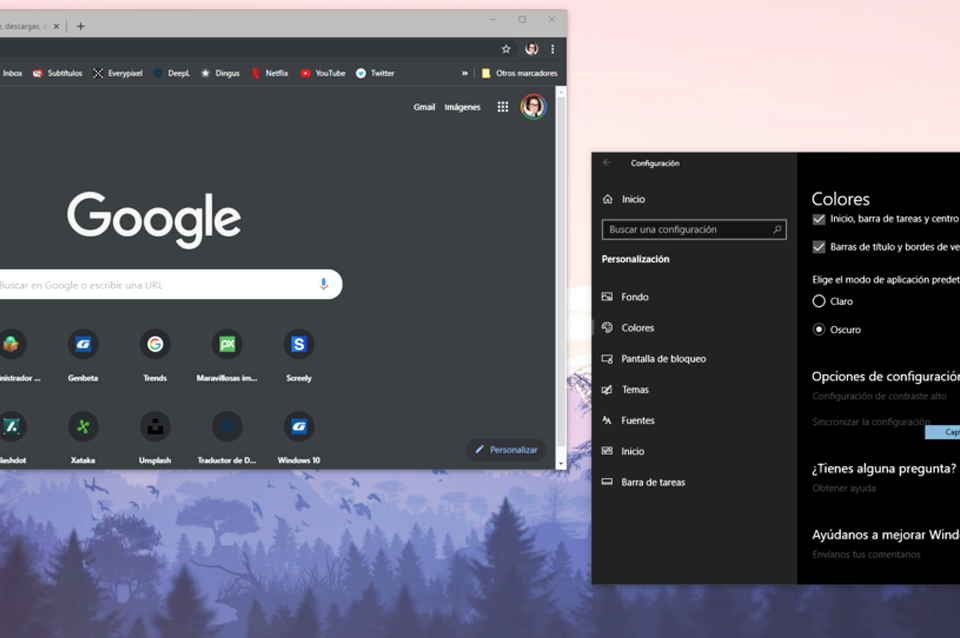Image resolution: width=960 pixels, height=638 pixels.
Task: Click the bookmark star icon in address bar
Action: pyautogui.click(x=506, y=49)
